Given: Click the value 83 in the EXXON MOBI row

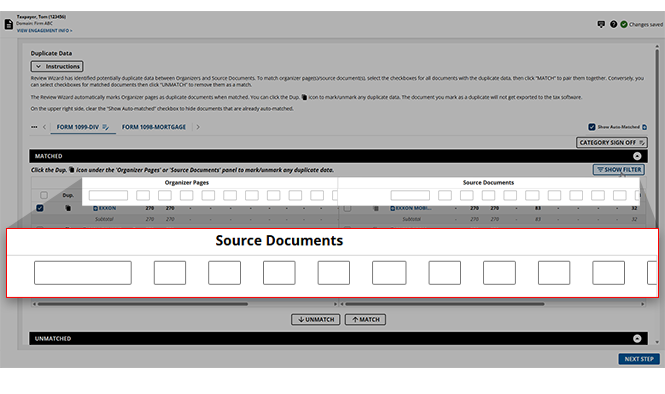Looking at the screenshot, I should [538, 208].
